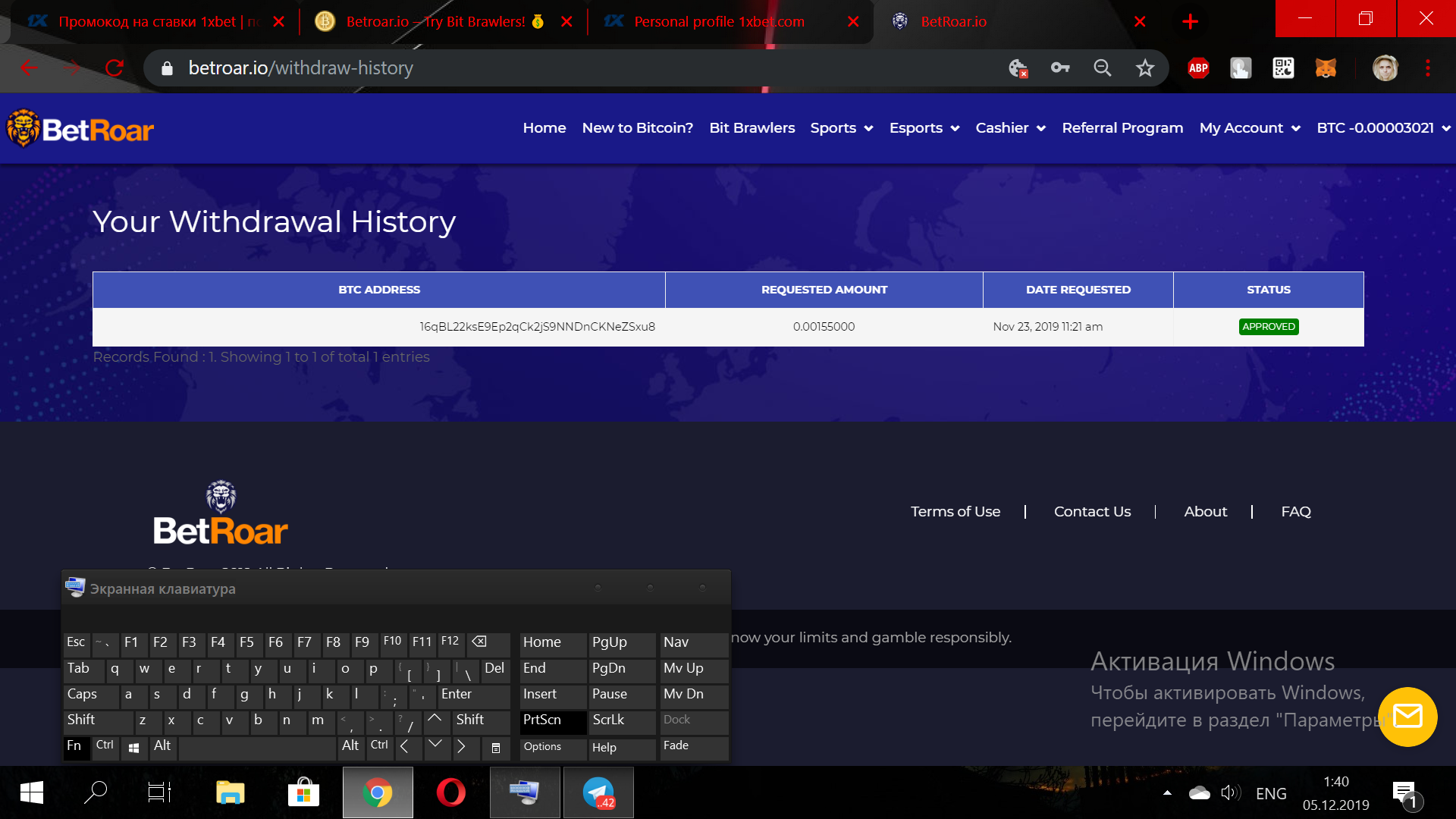Click the Chrome profile avatar

[x=1385, y=68]
